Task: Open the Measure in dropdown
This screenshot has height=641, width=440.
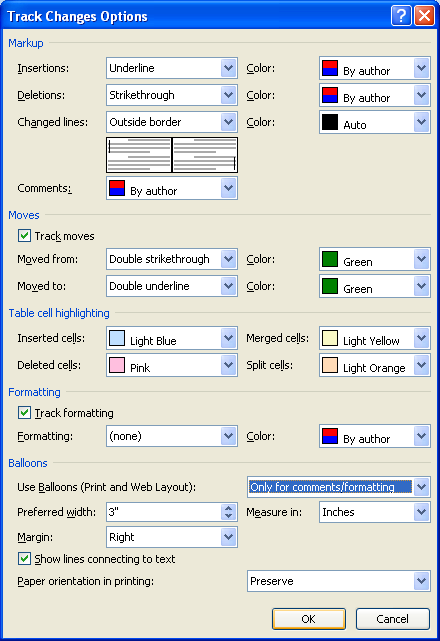Action: click(375, 512)
